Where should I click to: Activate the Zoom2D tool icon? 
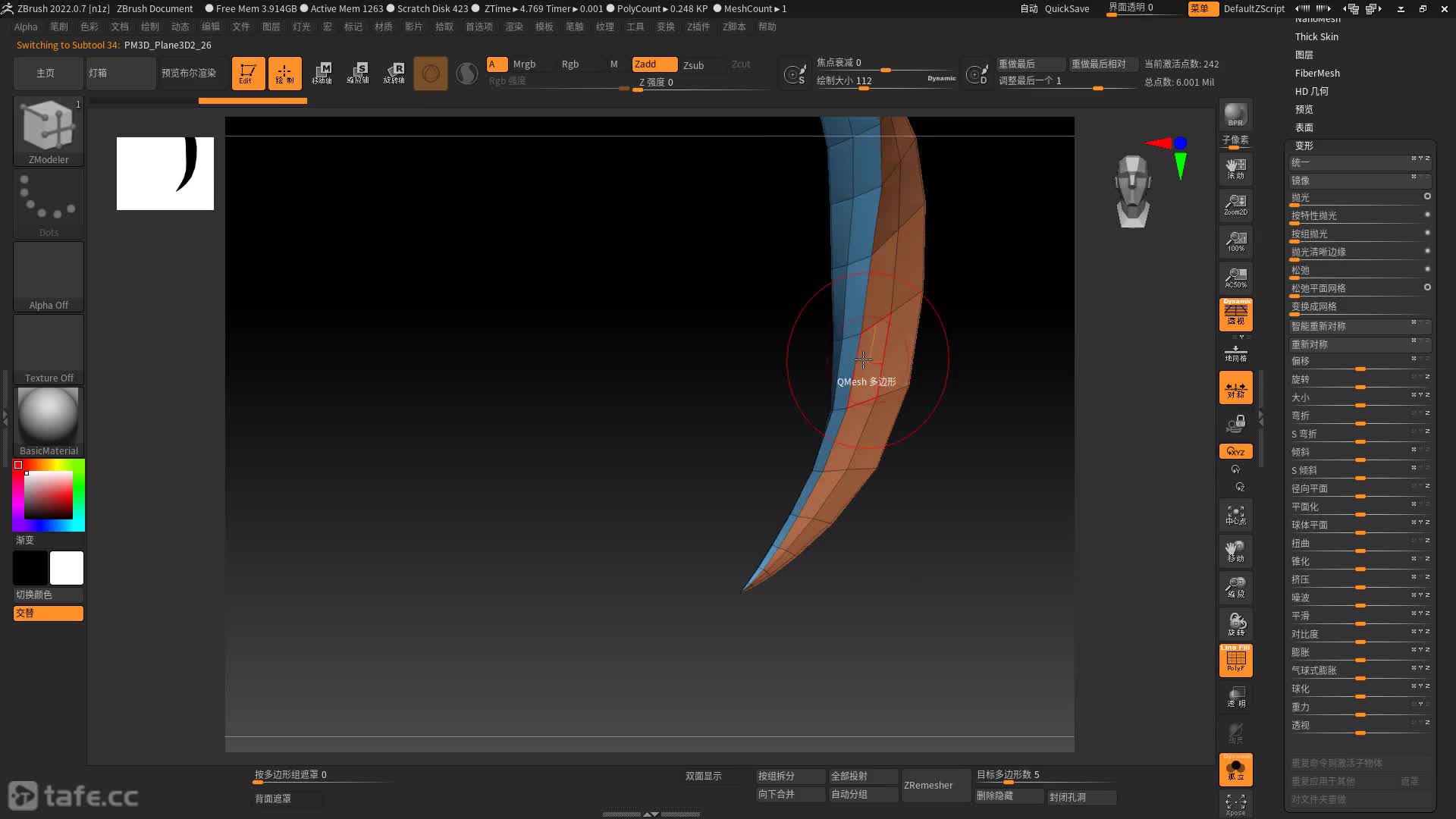[x=1235, y=204]
